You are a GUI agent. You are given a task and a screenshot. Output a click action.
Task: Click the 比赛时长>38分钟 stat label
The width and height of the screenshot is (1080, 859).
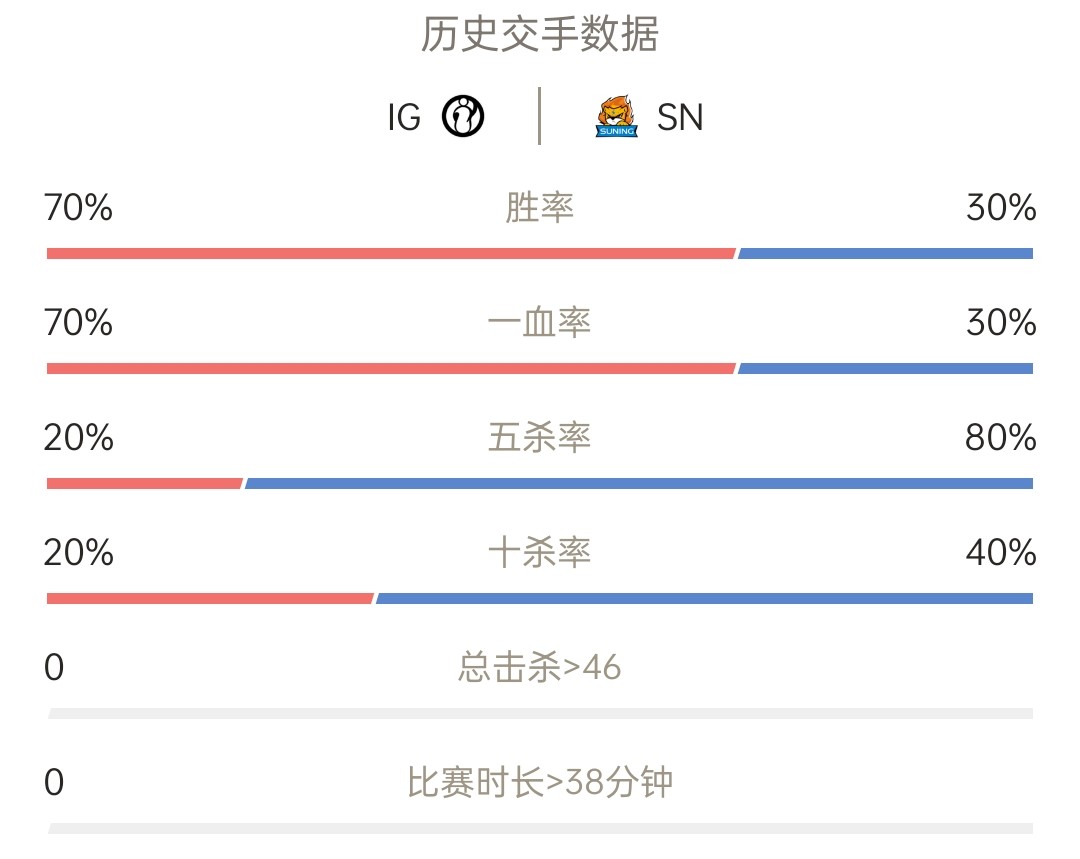click(539, 783)
